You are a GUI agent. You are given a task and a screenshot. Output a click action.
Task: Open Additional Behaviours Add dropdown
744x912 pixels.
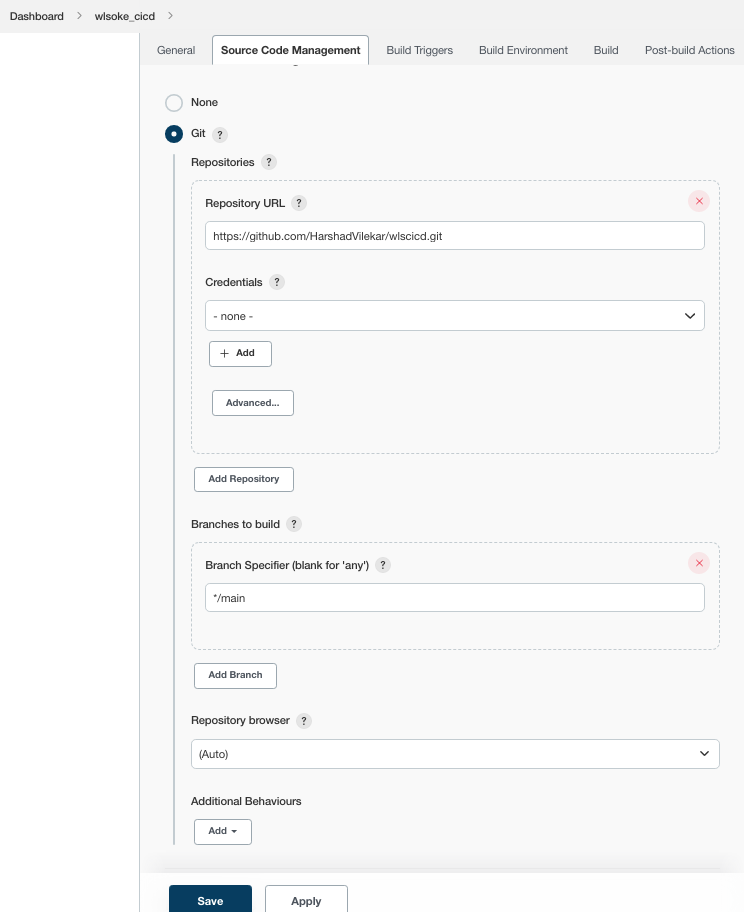pyautogui.click(x=222, y=832)
